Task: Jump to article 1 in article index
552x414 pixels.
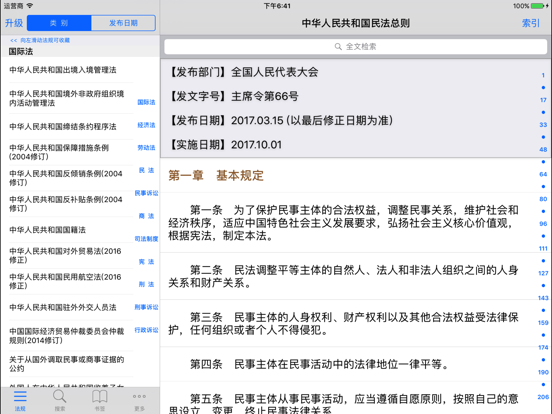Action: [x=543, y=75]
